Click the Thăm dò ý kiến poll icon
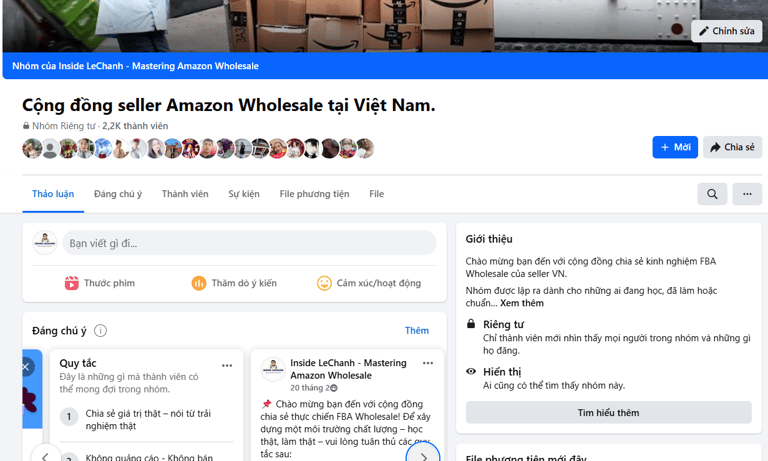Image resolution: width=768 pixels, height=461 pixels. (199, 283)
